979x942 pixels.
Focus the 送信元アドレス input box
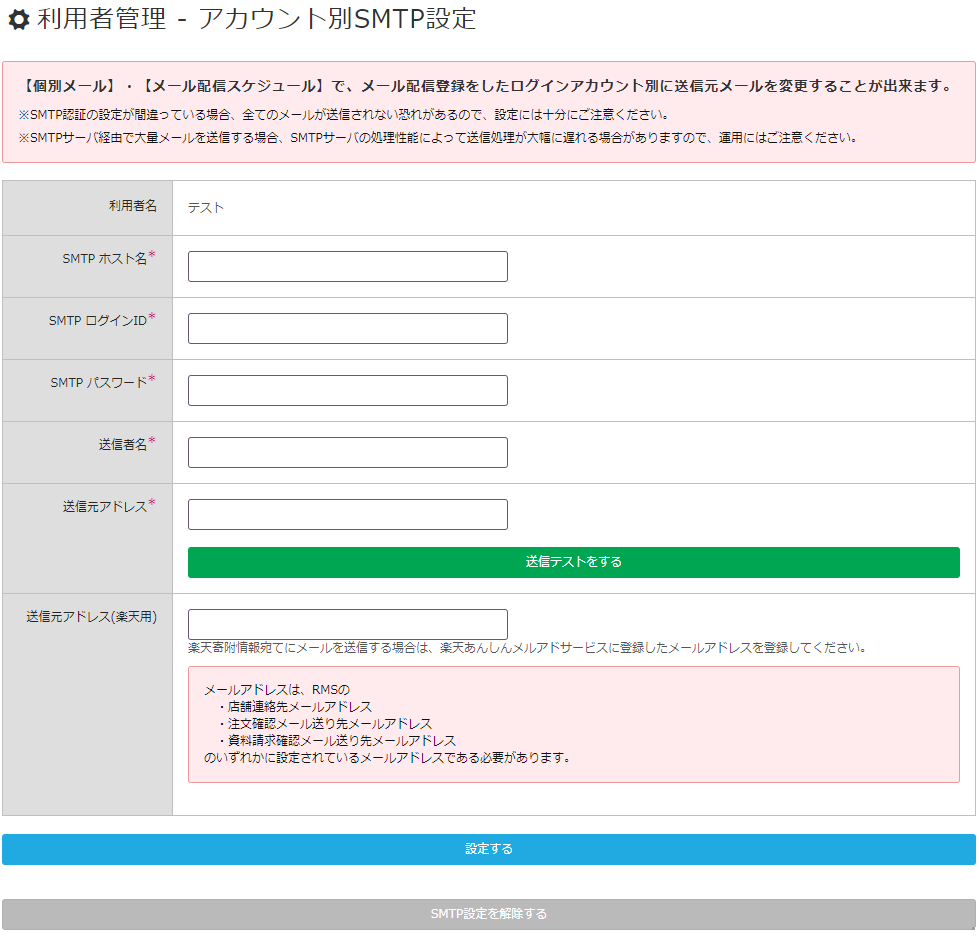click(x=347, y=515)
